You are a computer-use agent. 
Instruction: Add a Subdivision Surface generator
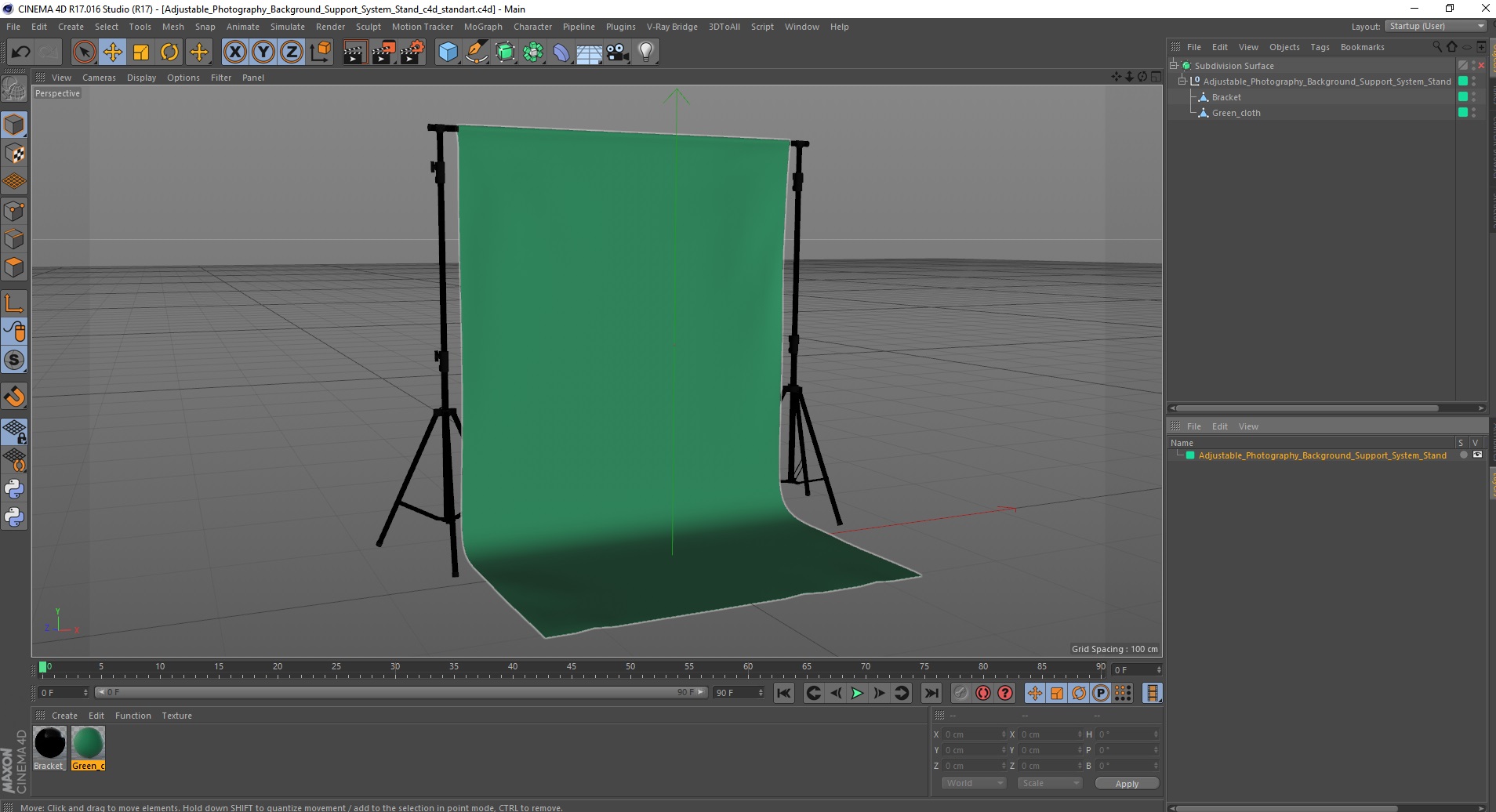tap(505, 53)
